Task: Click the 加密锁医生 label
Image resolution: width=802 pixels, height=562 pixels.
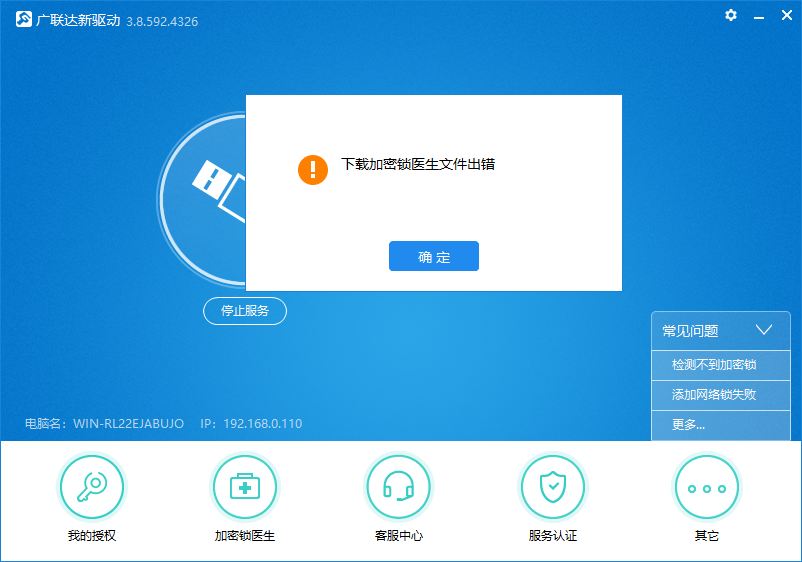Action: [245, 535]
